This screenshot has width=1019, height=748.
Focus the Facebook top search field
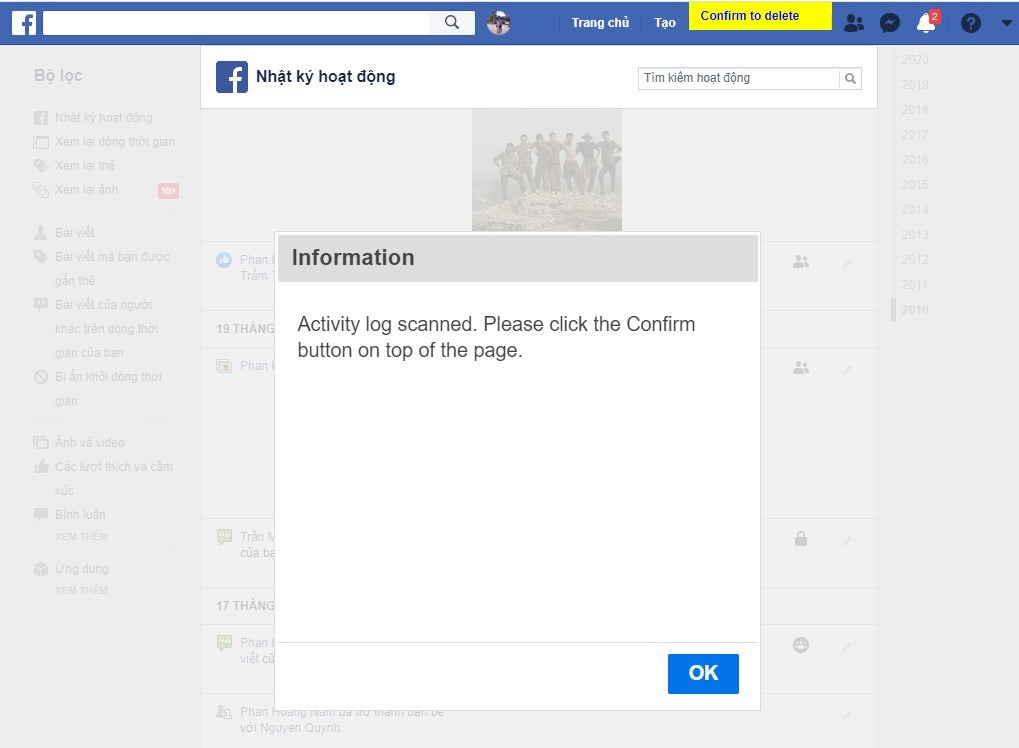(x=237, y=23)
